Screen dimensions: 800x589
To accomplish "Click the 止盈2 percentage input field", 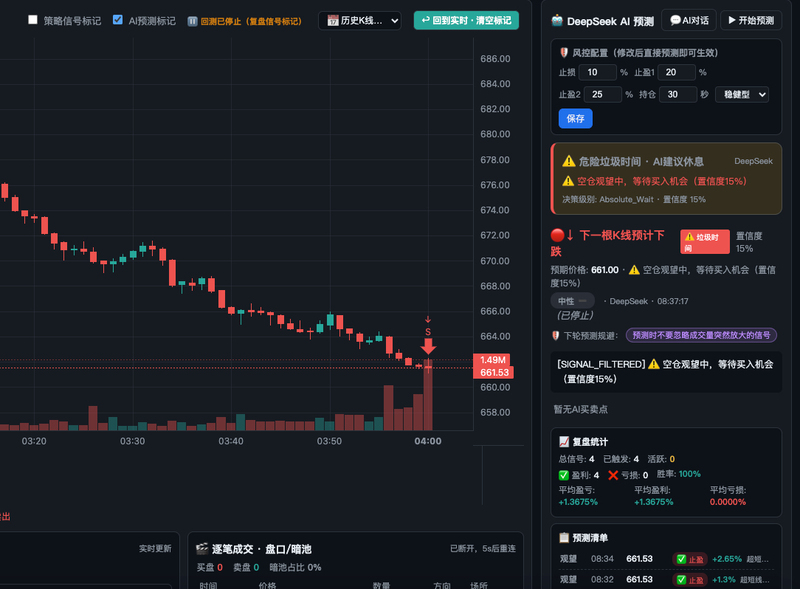I will (x=603, y=94).
